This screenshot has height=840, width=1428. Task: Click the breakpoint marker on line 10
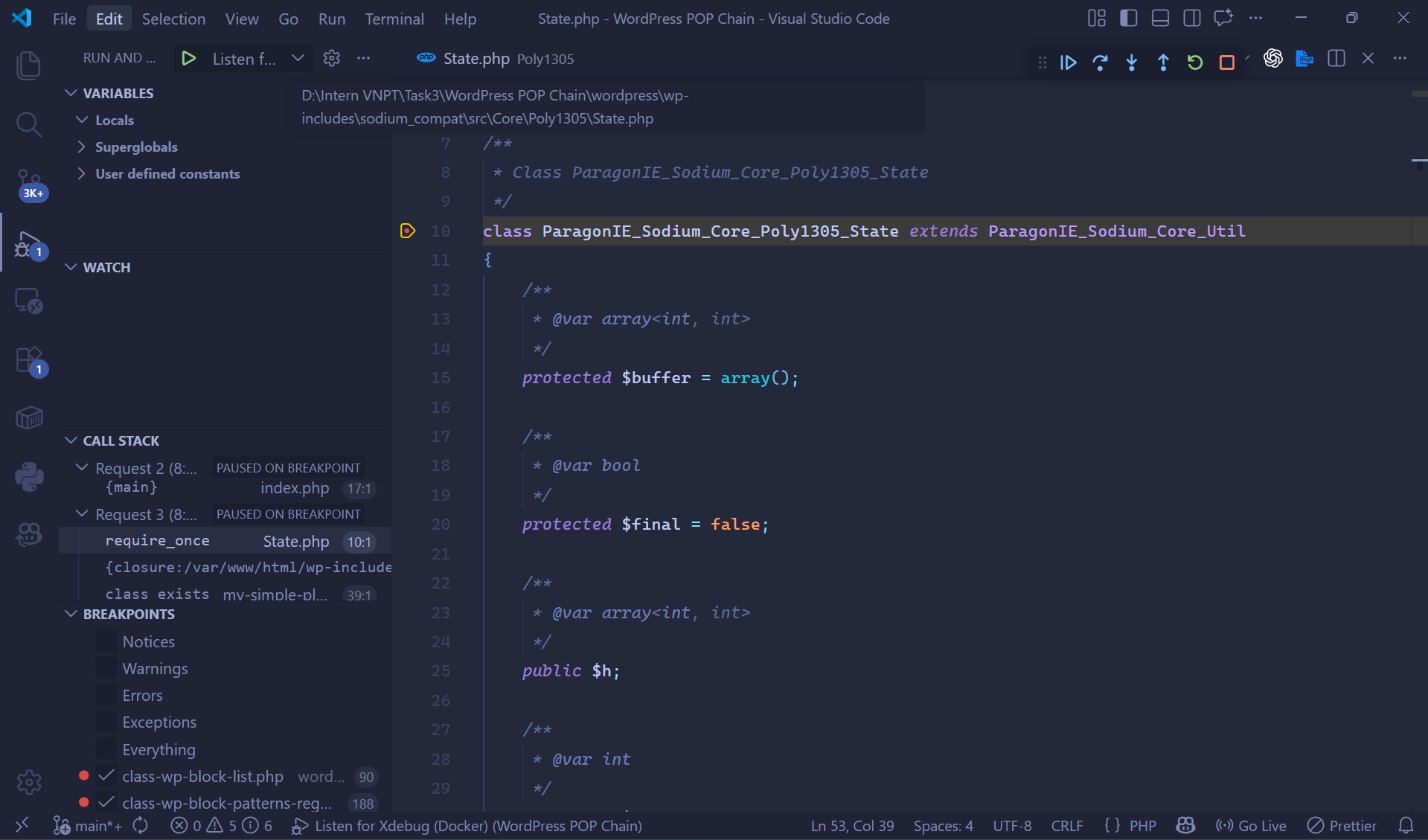407,231
